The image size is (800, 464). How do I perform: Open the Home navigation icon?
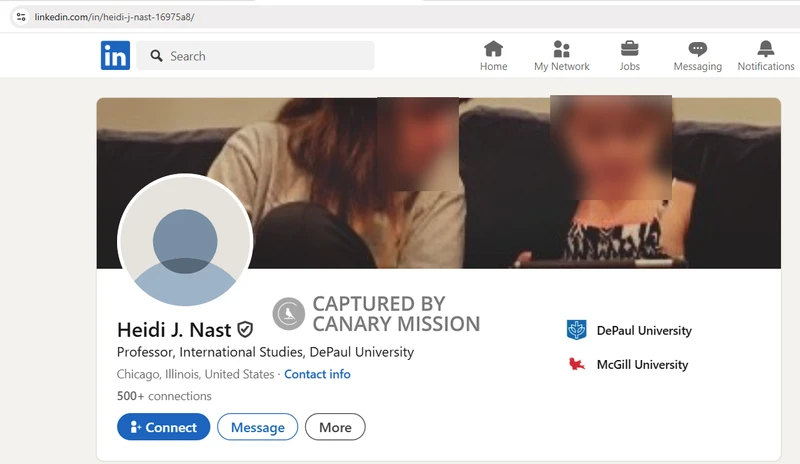pyautogui.click(x=493, y=49)
